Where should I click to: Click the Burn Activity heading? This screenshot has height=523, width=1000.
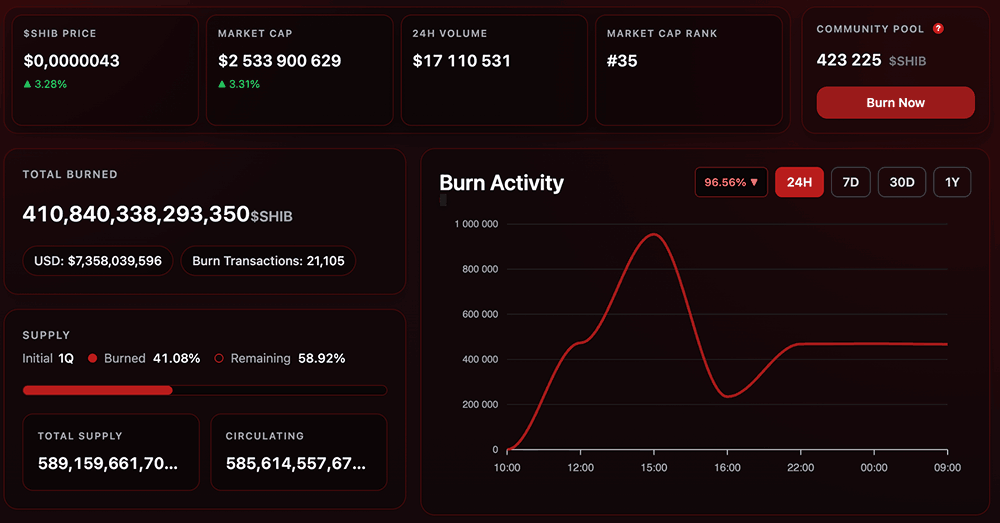point(501,183)
